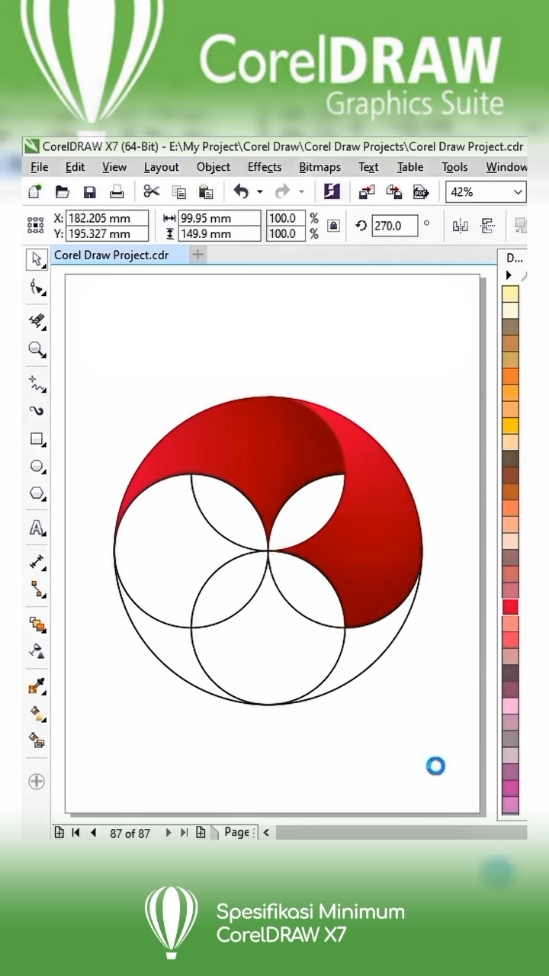Select the Rectangle tool
Image resolution: width=549 pixels, height=976 pixels.
click(37, 439)
